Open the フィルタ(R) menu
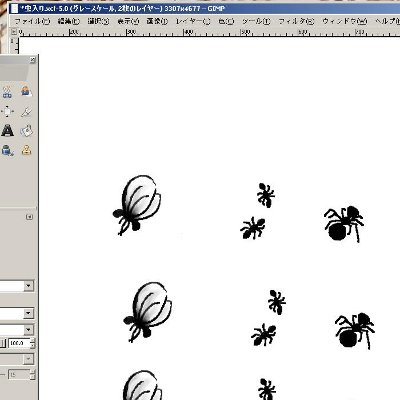The height and width of the screenshot is (400, 400). point(296,21)
